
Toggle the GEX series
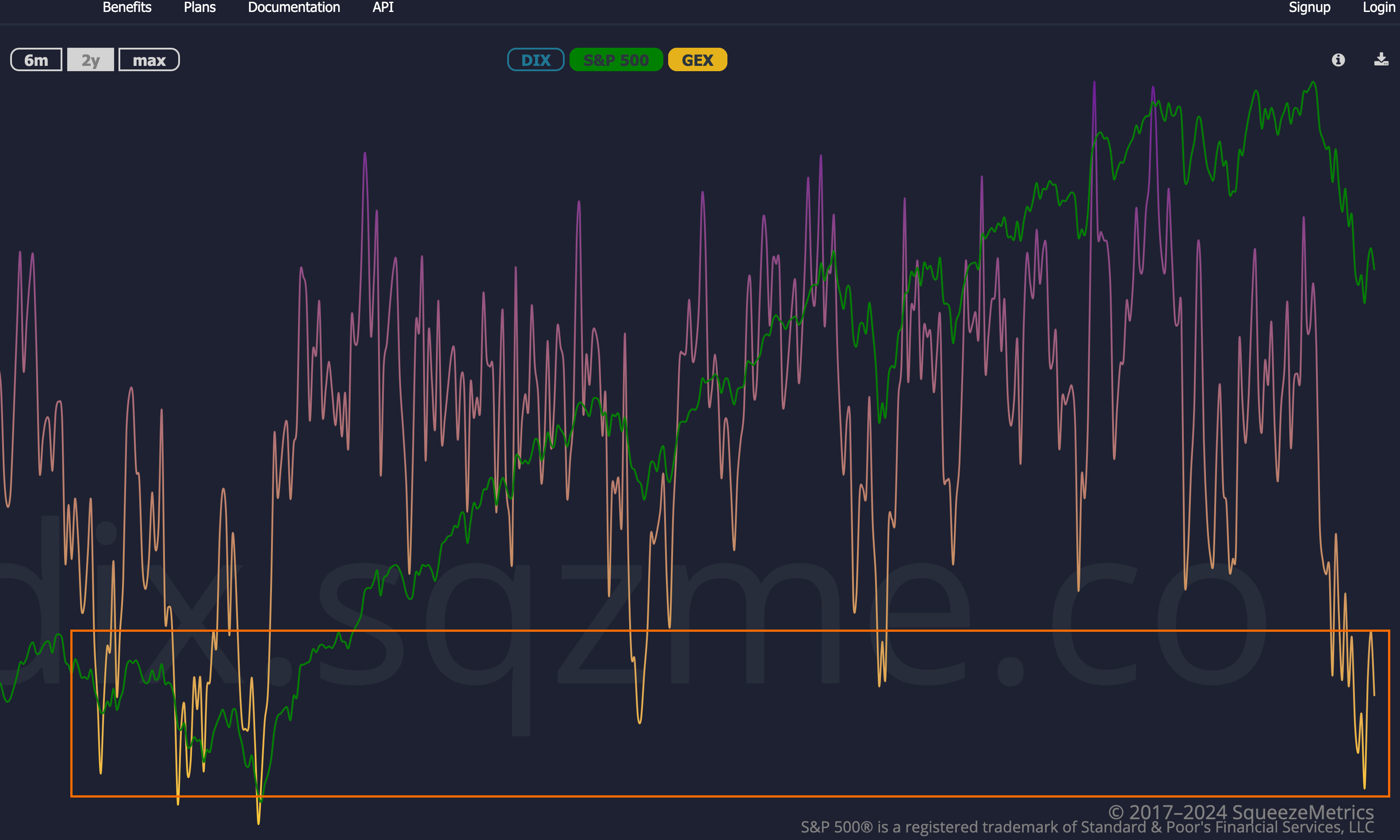click(x=697, y=60)
